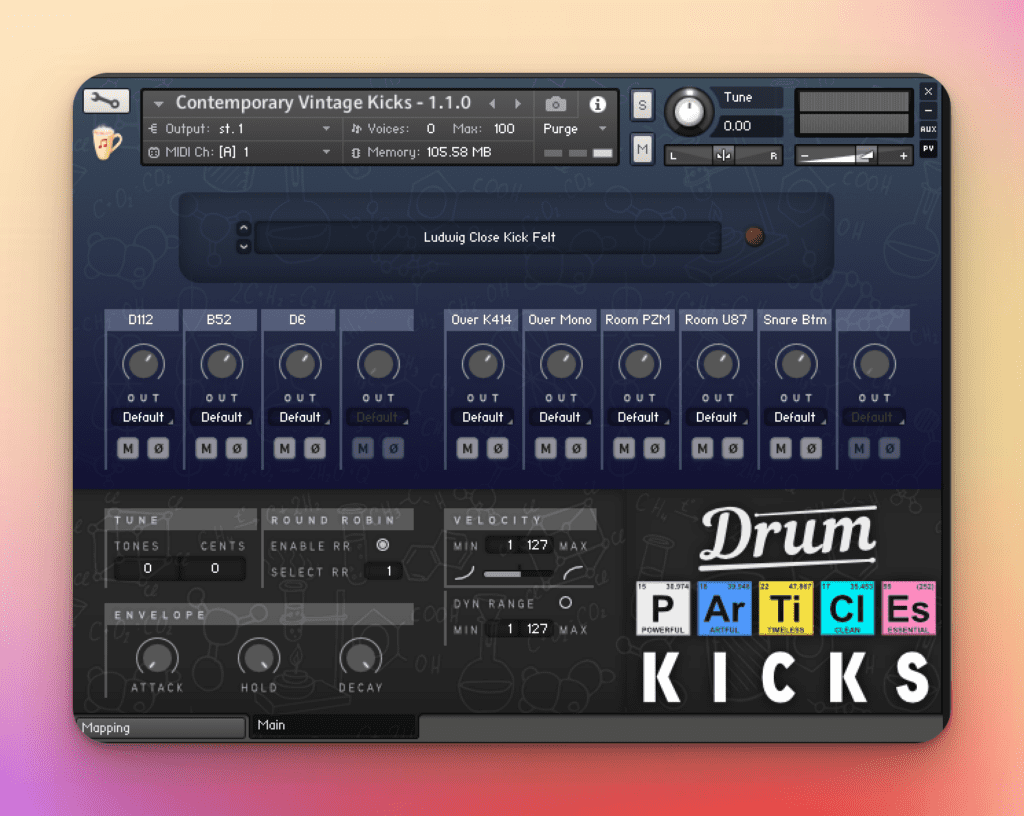Mute the B52 mic channel

coord(206,448)
